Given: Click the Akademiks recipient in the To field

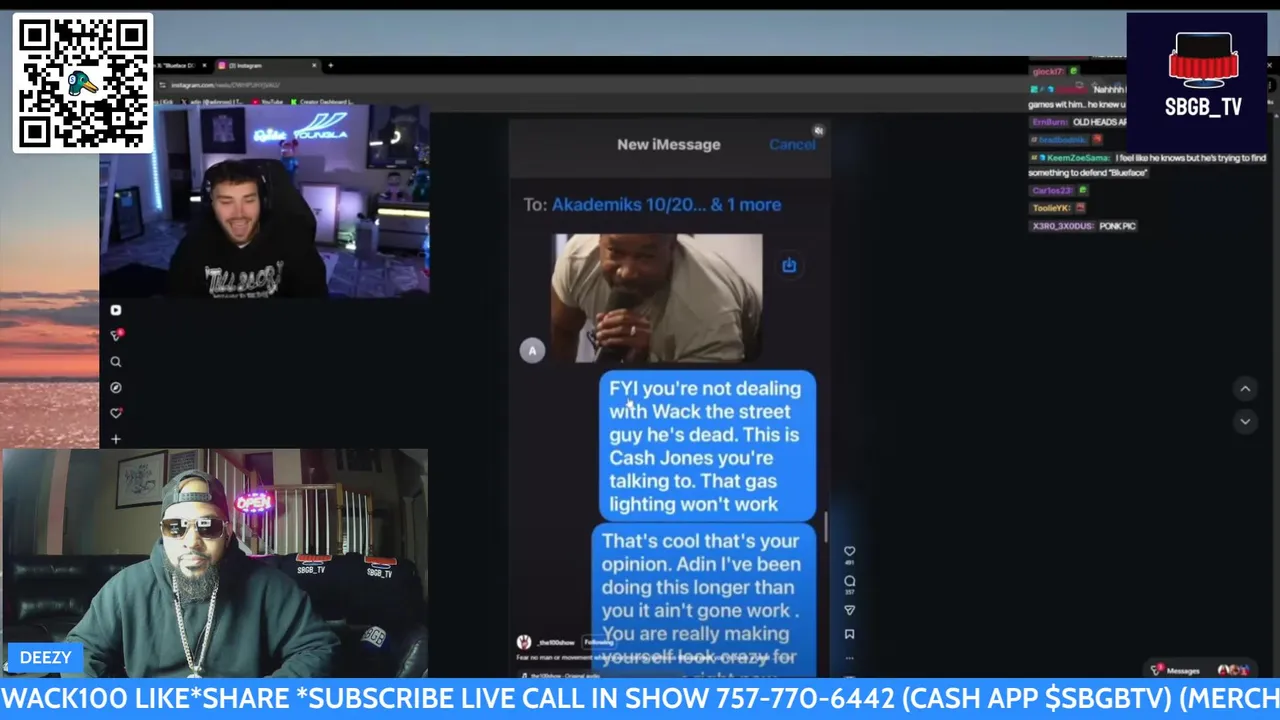Looking at the screenshot, I should coord(666,205).
